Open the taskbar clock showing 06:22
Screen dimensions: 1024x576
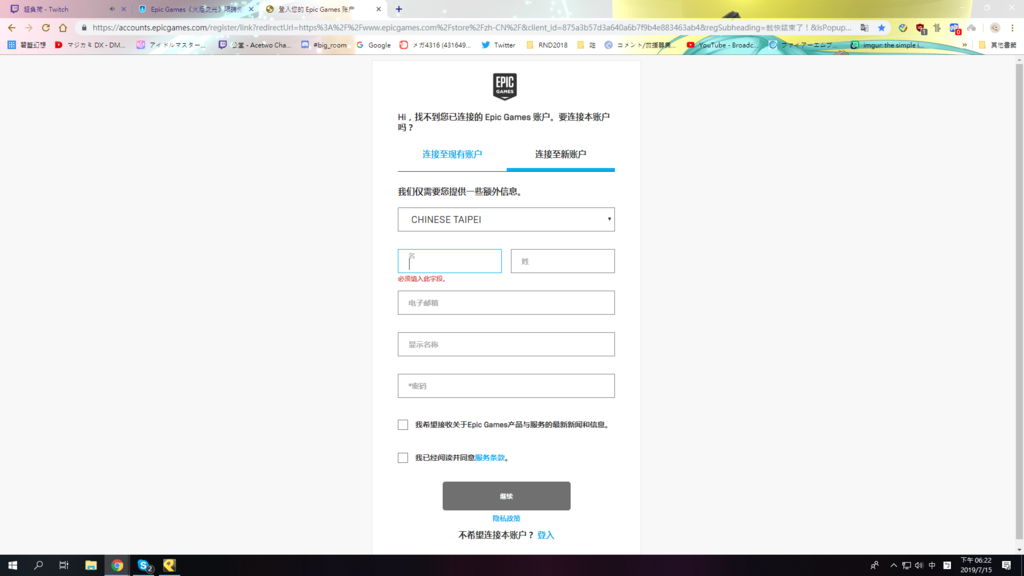click(976, 565)
